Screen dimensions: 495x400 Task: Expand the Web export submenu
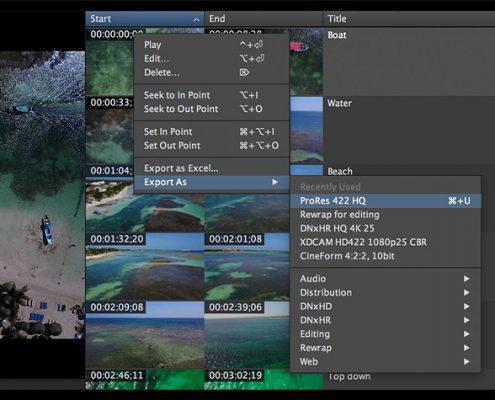(x=385, y=362)
